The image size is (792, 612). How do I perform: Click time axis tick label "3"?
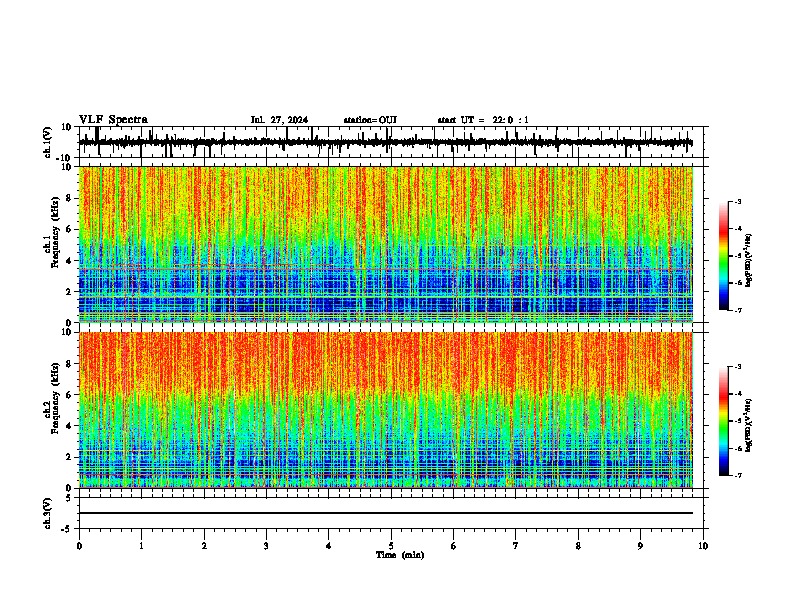(x=266, y=546)
